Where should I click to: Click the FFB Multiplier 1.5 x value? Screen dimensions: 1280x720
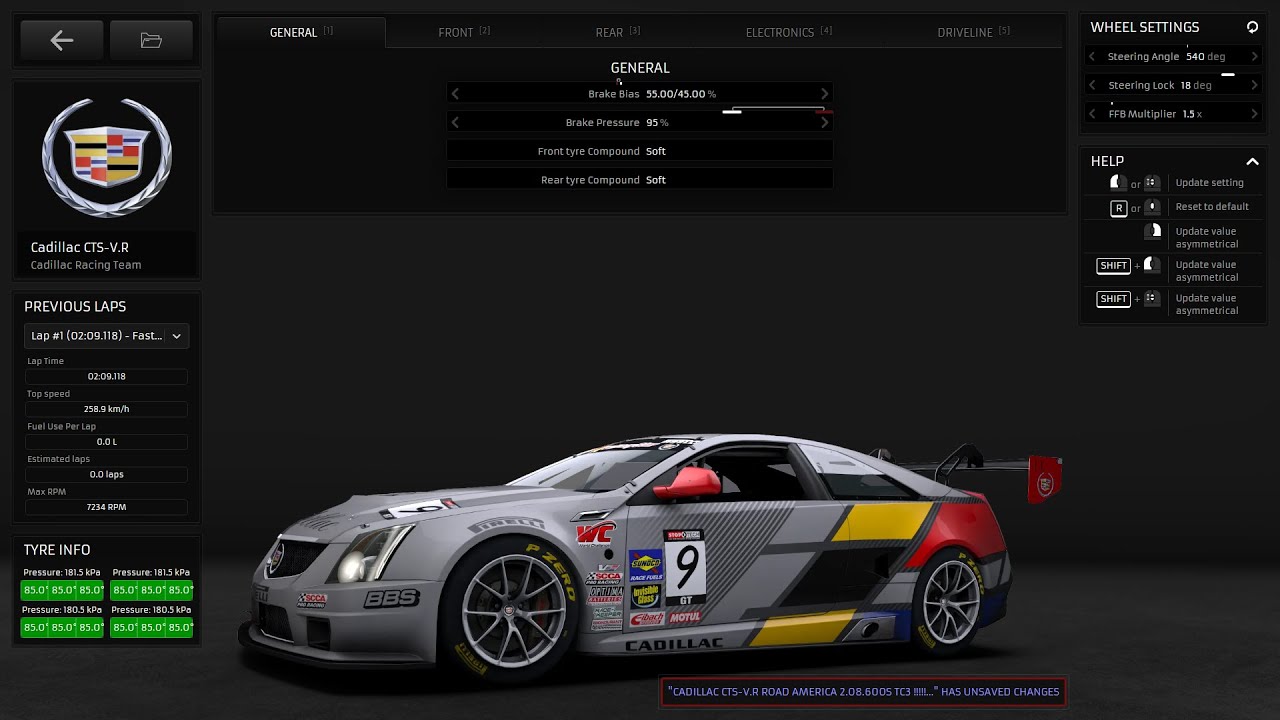(1192, 114)
